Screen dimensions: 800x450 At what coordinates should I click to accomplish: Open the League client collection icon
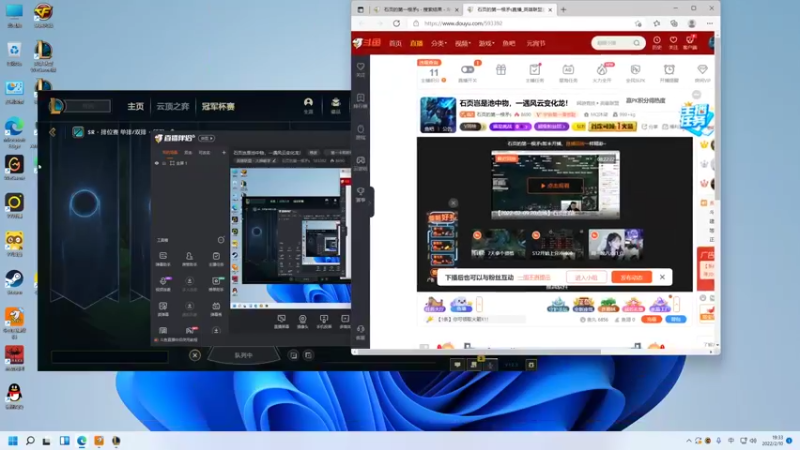tap(336, 105)
